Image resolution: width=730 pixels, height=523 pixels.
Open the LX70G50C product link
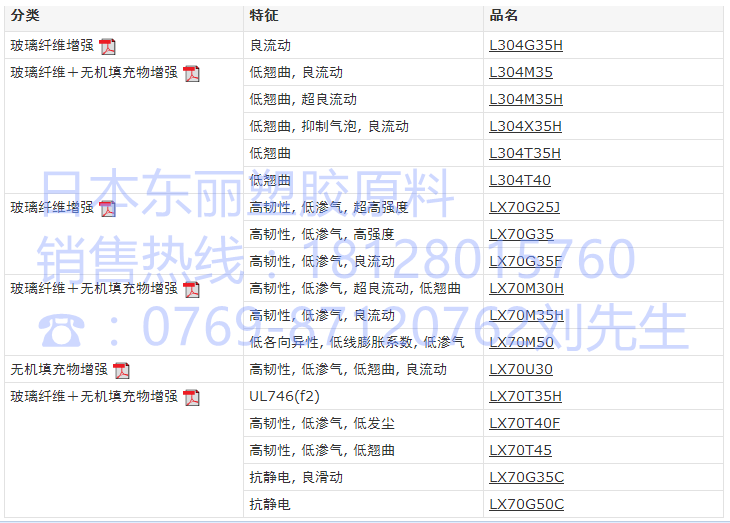click(526, 504)
